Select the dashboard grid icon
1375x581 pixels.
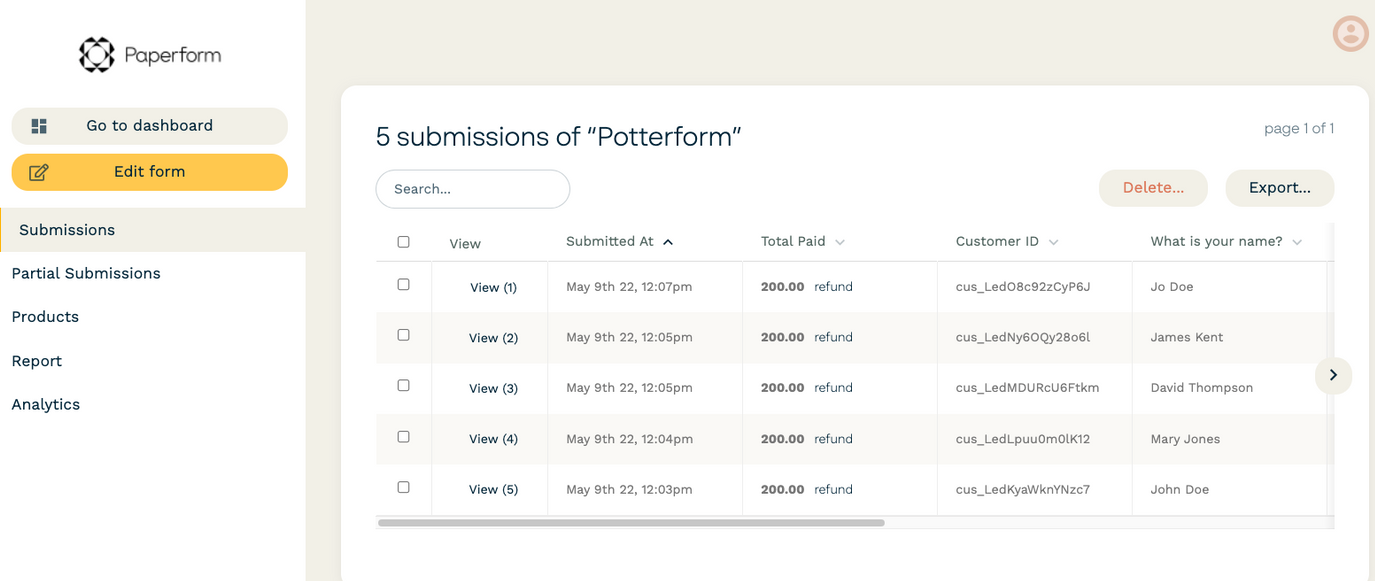pyautogui.click(x=38, y=125)
